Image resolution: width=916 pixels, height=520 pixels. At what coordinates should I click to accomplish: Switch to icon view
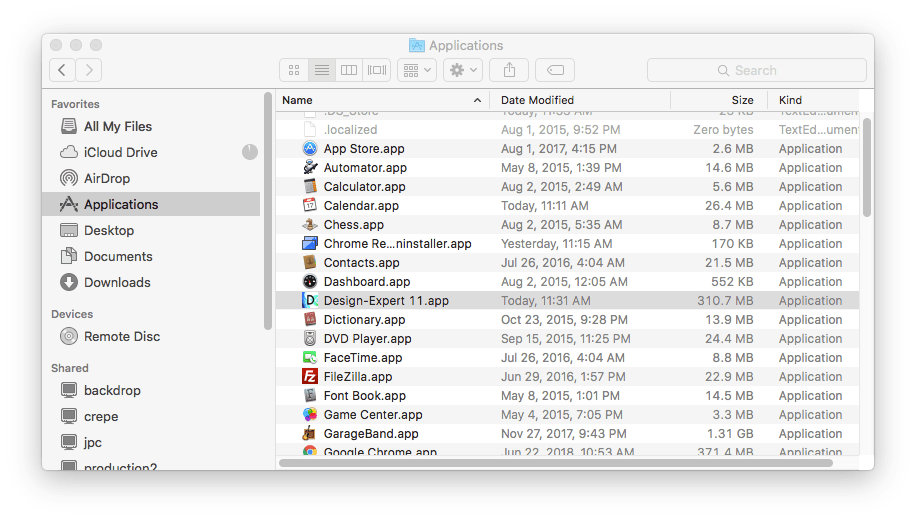tap(294, 70)
